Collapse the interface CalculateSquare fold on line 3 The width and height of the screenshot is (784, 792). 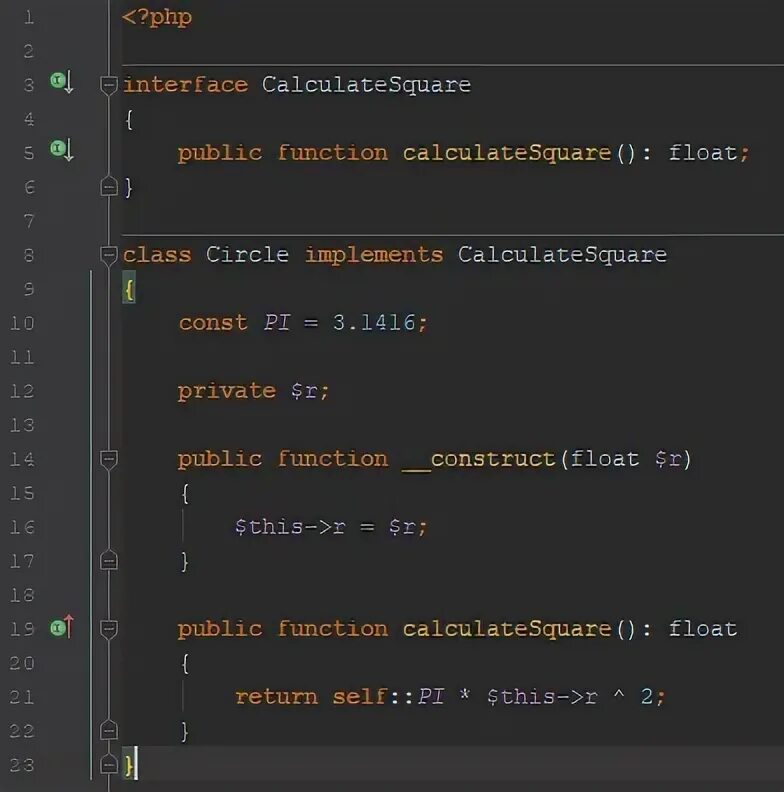click(x=109, y=85)
